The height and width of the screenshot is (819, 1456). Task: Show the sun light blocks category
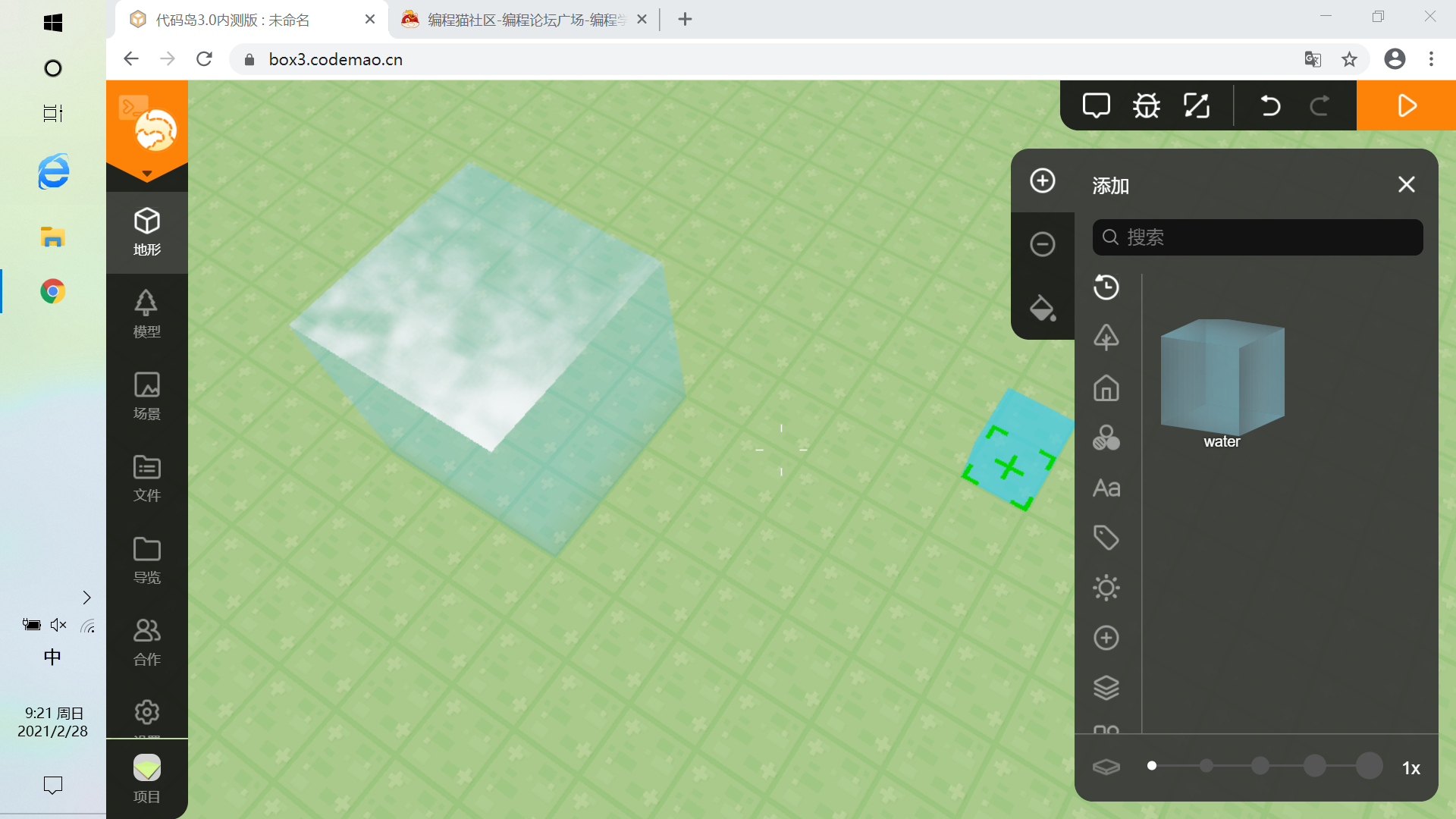coord(1106,588)
